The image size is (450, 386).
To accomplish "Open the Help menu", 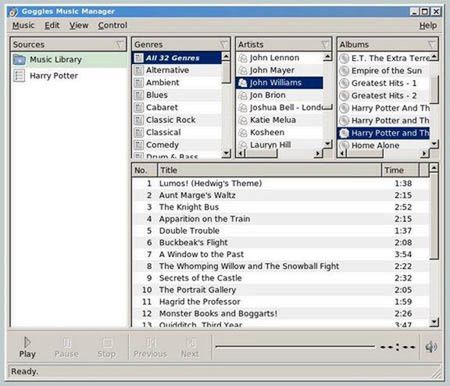I will coord(428,25).
